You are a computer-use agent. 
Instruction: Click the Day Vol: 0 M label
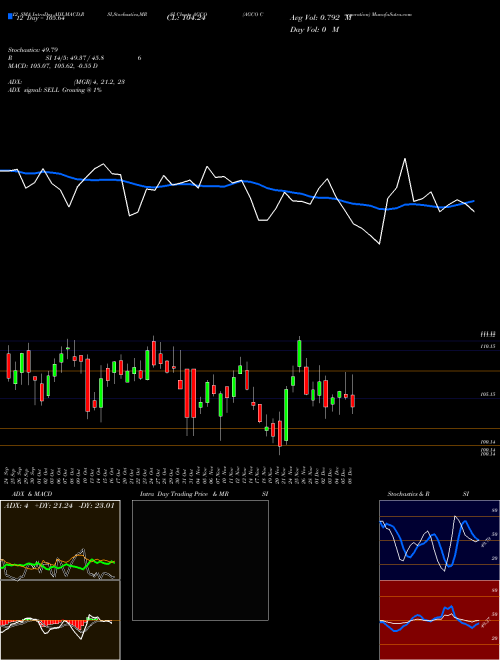pyautogui.click(x=314, y=29)
